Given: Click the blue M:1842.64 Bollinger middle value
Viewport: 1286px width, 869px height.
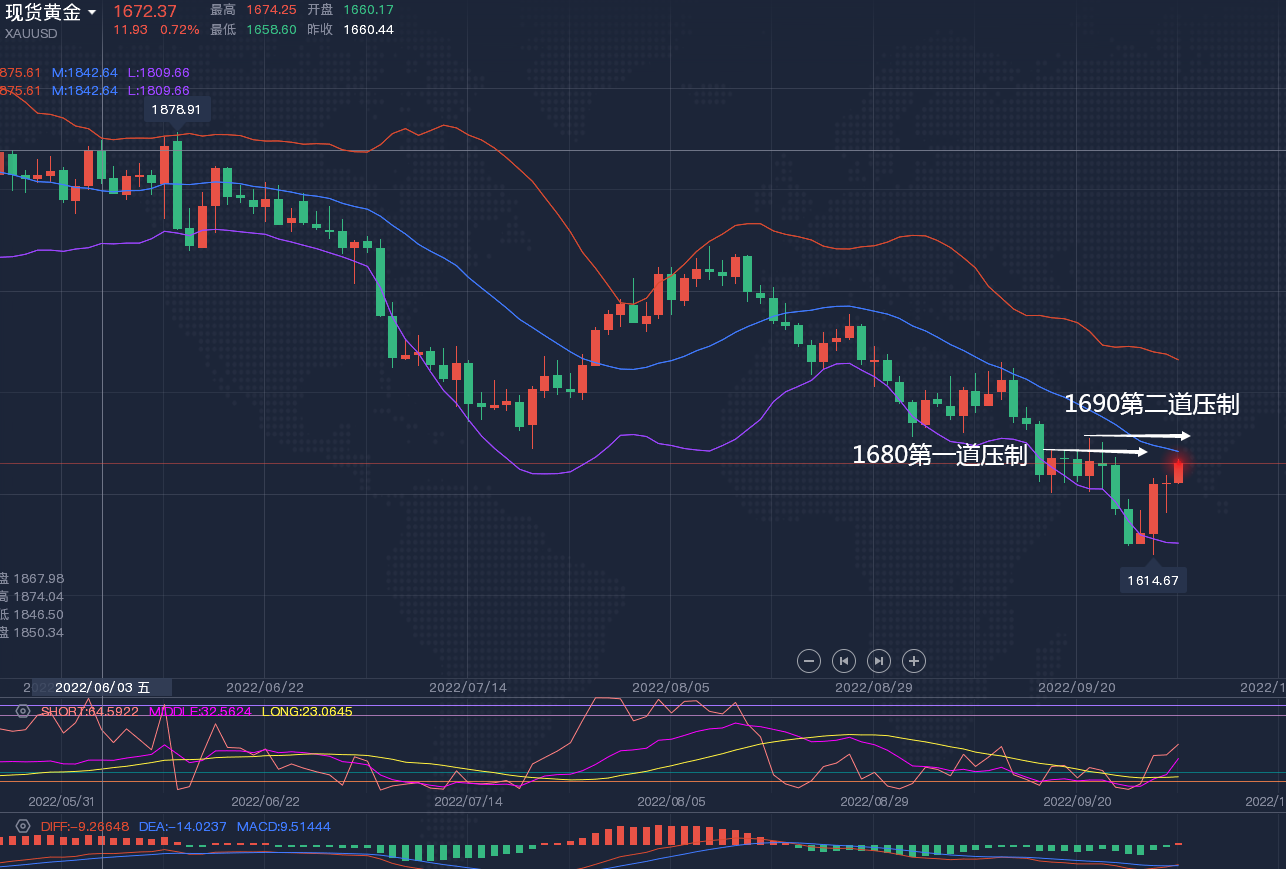Looking at the screenshot, I should [x=85, y=72].
